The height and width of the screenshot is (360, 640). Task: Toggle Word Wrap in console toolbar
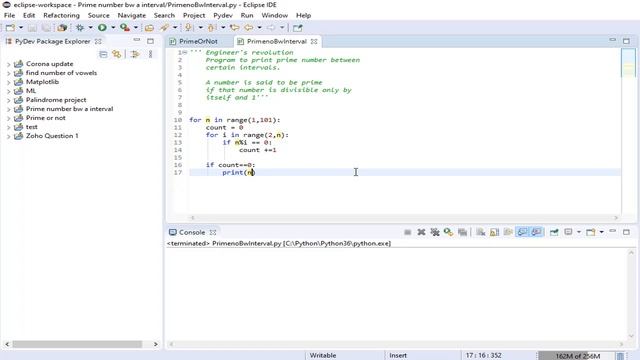tap(508, 232)
